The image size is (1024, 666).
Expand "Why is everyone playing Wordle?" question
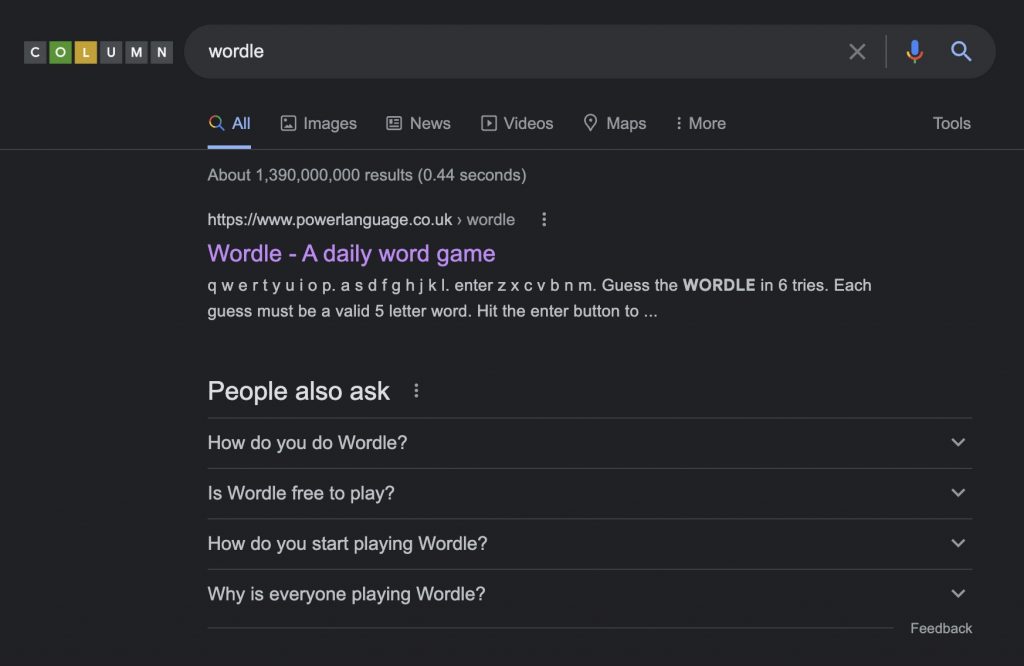pyautogui.click(x=589, y=594)
